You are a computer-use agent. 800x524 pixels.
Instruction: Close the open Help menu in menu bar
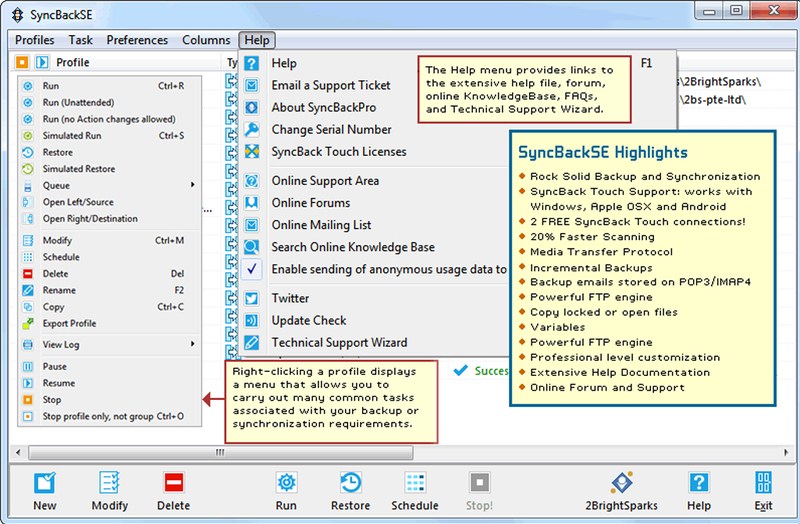click(x=257, y=40)
